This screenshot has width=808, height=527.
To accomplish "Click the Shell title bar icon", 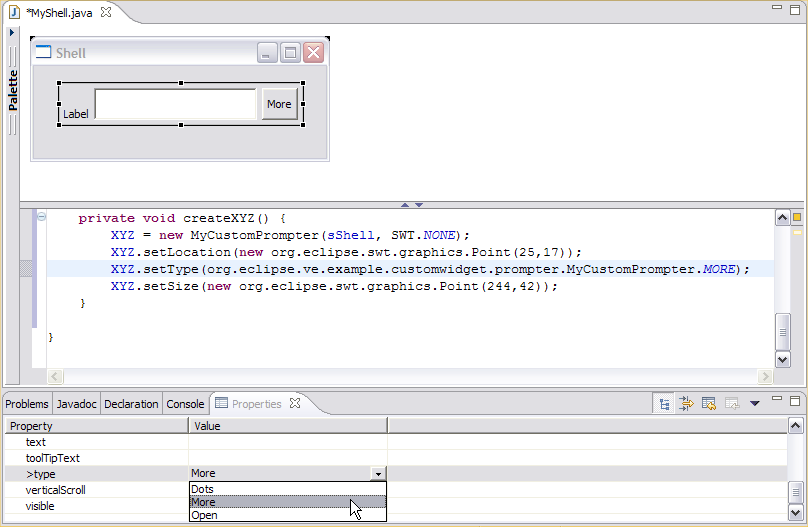I will tap(43, 52).
